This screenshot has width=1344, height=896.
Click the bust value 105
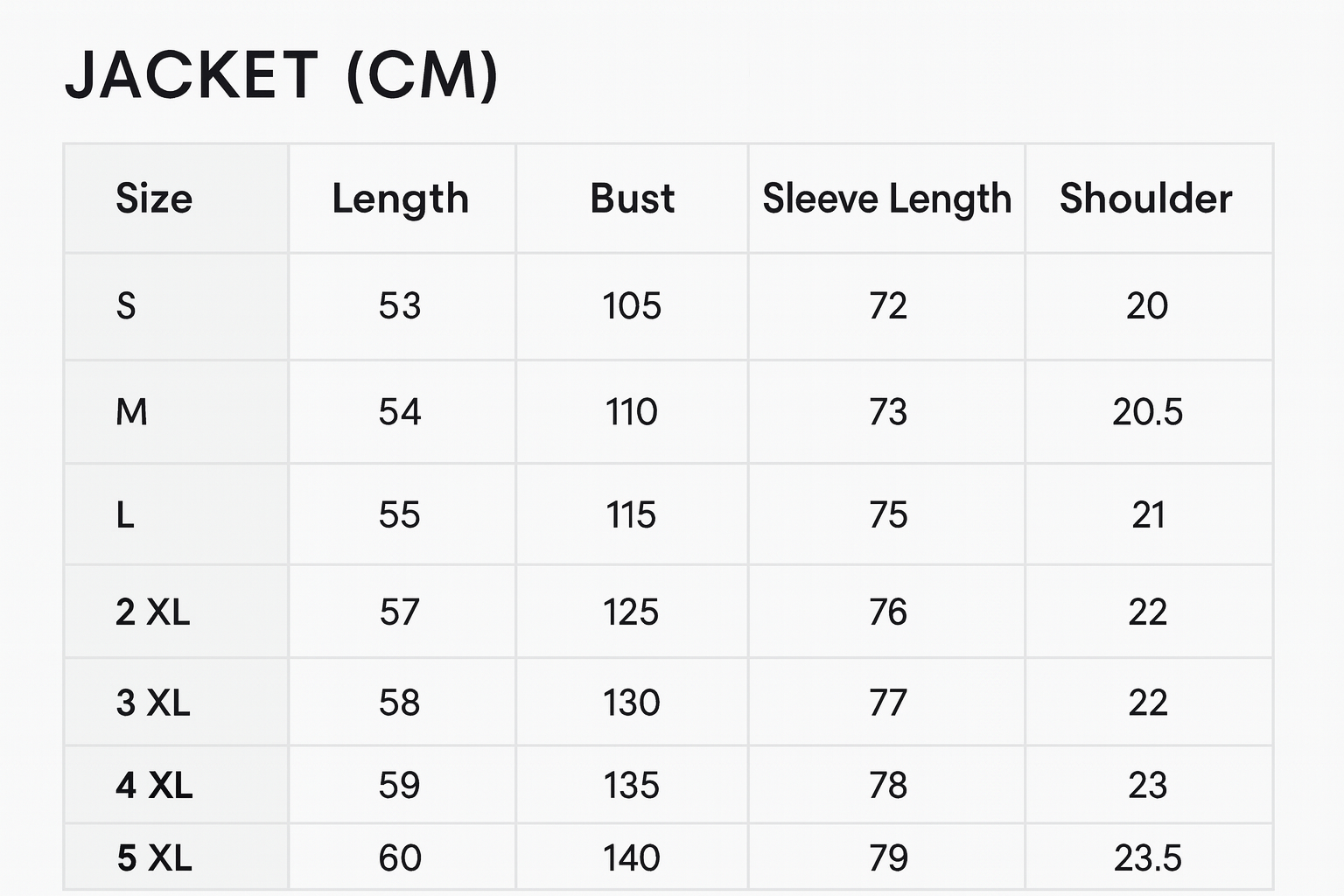tap(632, 306)
